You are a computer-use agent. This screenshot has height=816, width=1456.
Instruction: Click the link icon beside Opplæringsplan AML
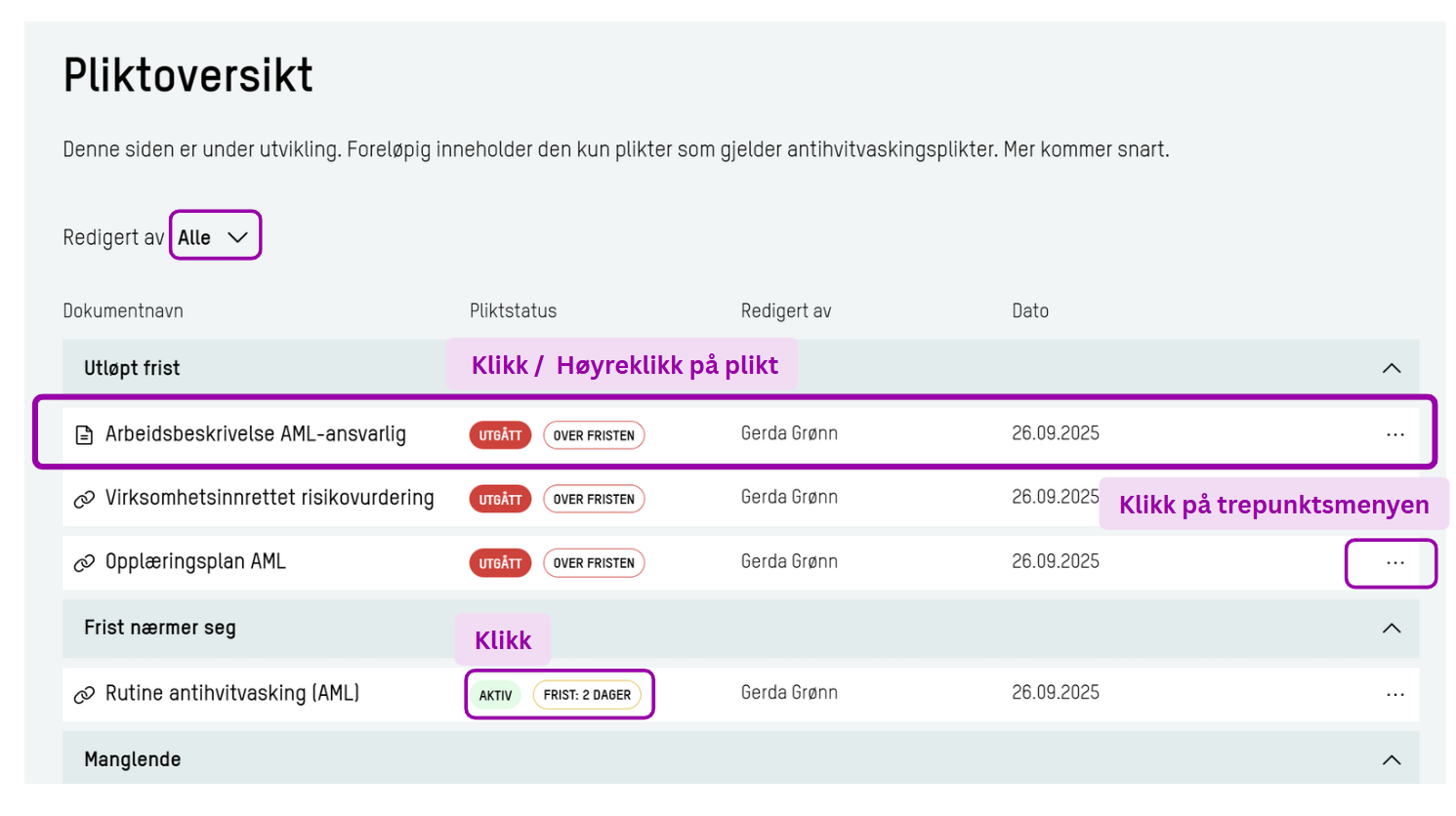84,562
